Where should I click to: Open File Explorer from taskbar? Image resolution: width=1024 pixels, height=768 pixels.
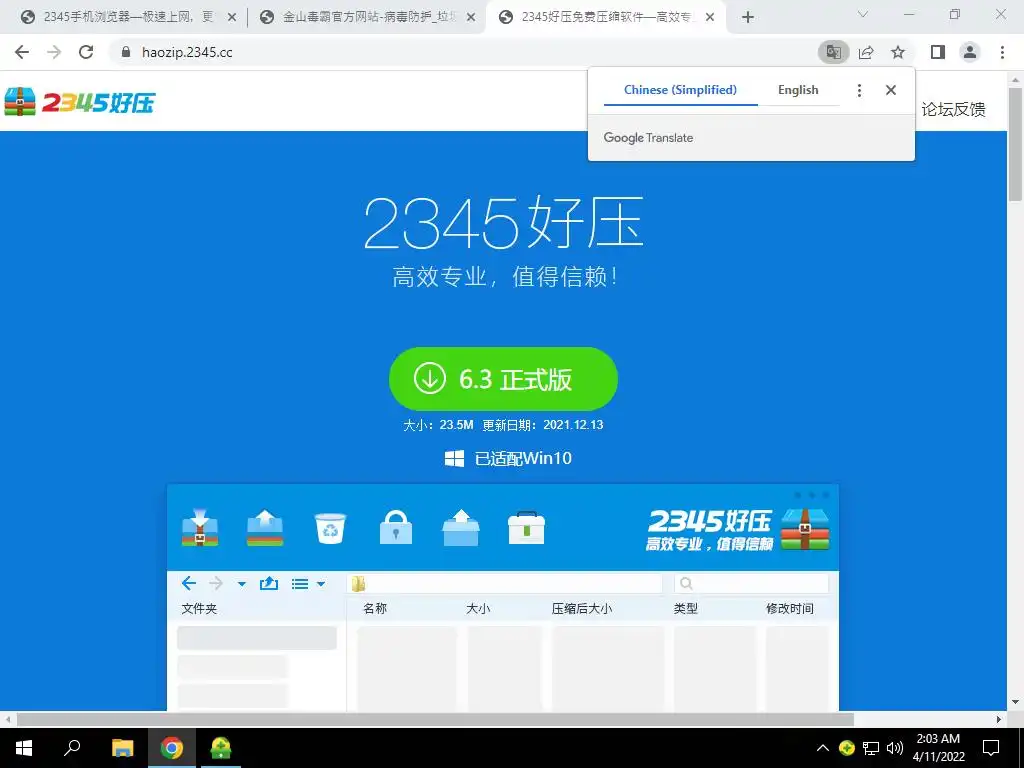pyautogui.click(x=122, y=748)
